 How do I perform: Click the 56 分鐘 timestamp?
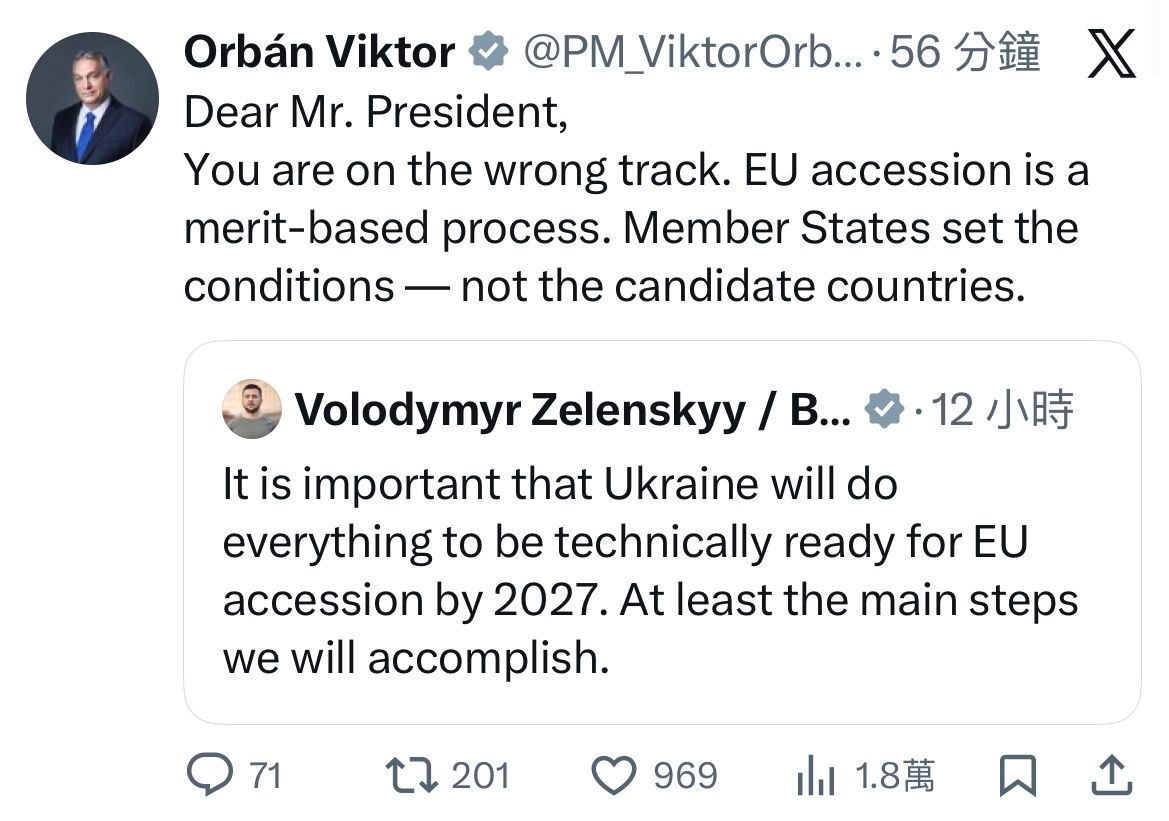[965, 52]
